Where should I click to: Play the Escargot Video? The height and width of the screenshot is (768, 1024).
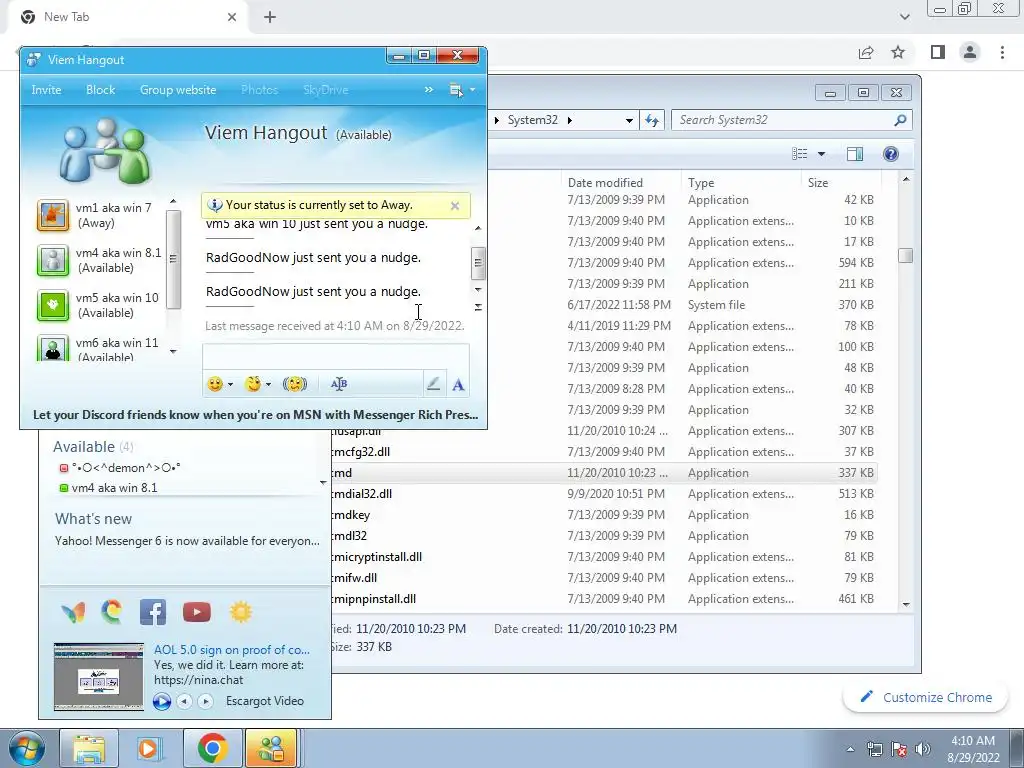point(162,701)
